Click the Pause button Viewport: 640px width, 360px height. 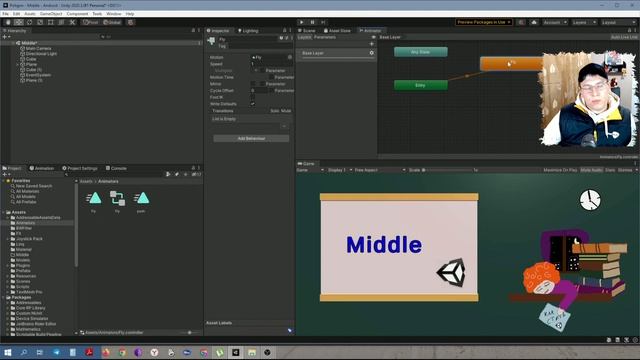[x=312, y=22]
